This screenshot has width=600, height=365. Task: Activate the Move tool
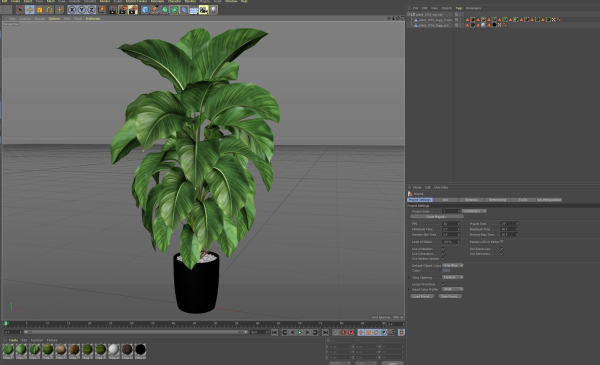[30, 10]
